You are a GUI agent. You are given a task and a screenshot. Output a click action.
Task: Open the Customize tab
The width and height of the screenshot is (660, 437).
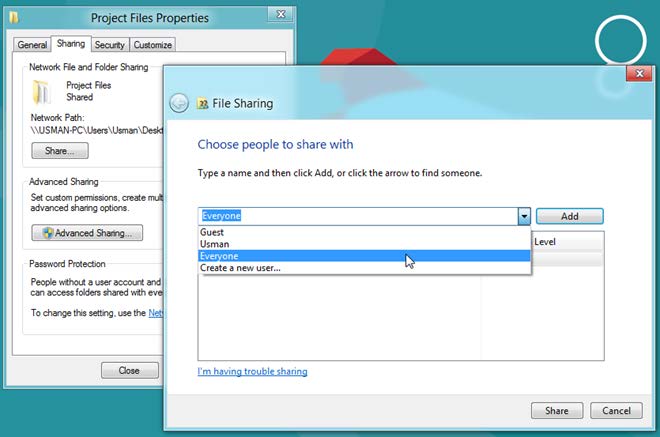point(152,45)
